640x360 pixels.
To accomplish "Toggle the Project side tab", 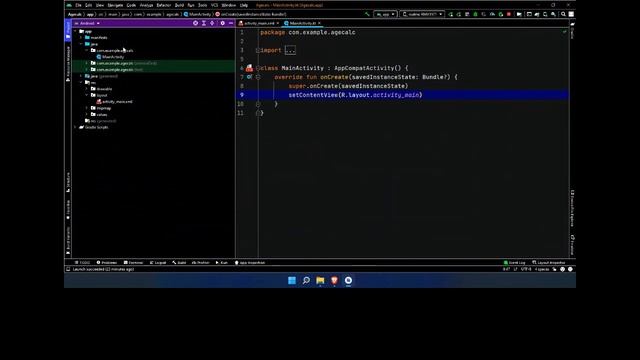I will pos(68,30).
